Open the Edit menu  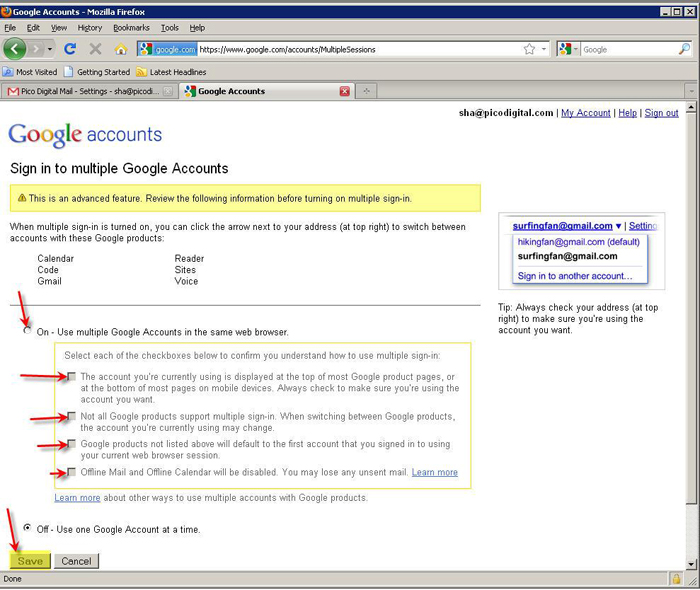33,28
